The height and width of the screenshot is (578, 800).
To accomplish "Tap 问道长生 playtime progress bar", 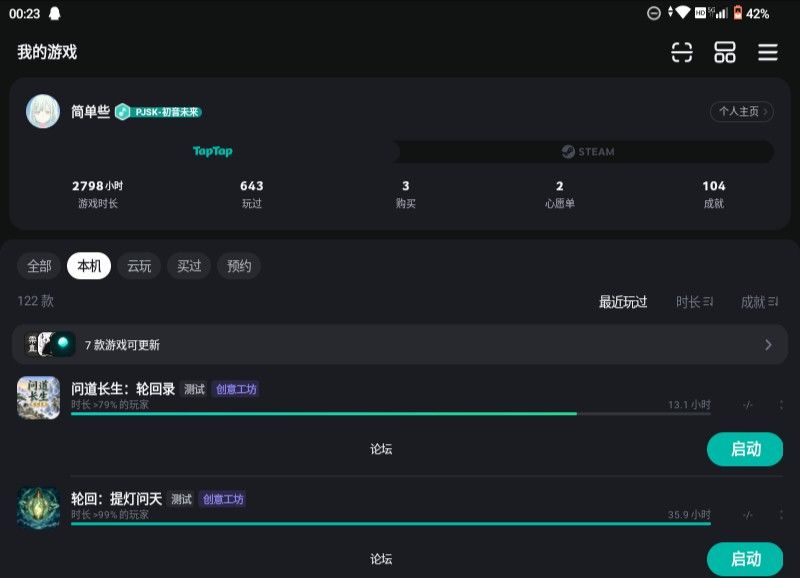I will 390,414.
